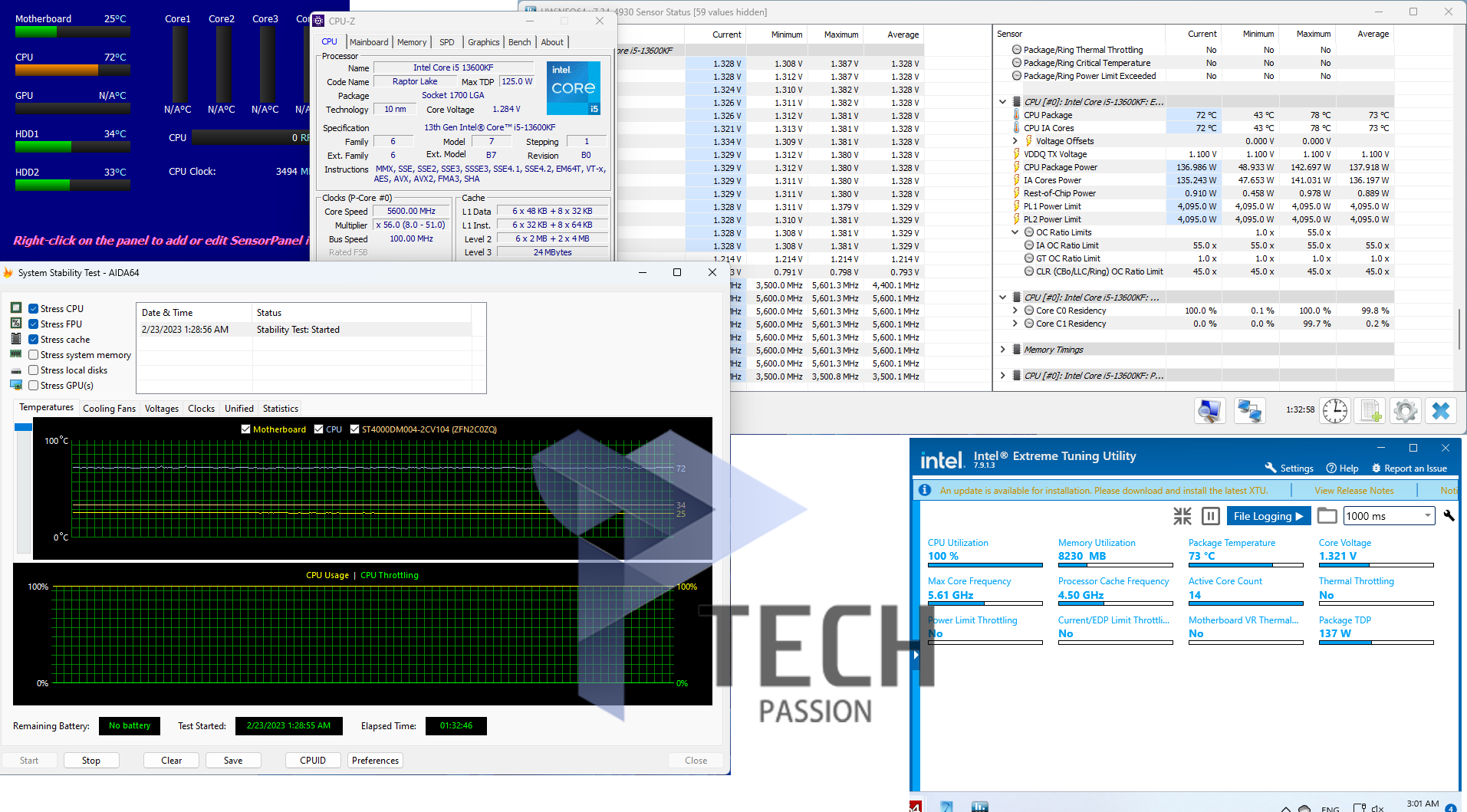Click the XTU pause monitoring icon
1467x812 pixels.
pyautogui.click(x=1210, y=516)
